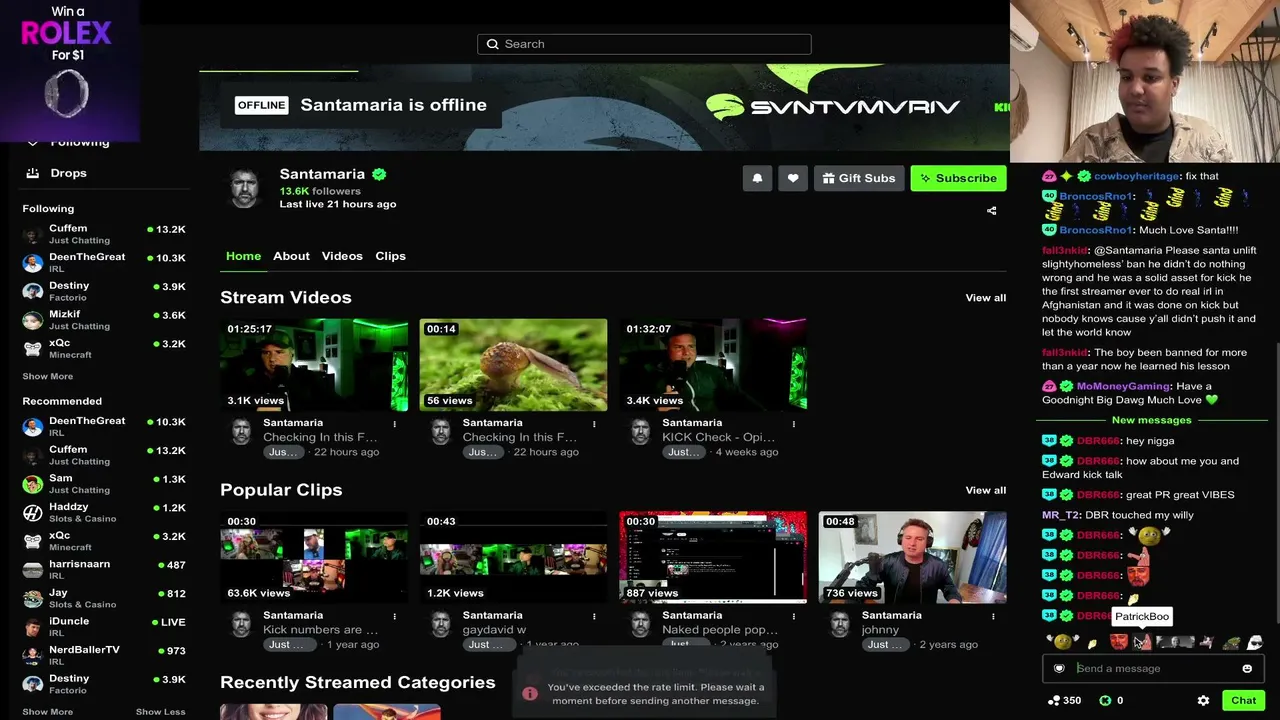Collapse the list with Show Less

(x=161, y=712)
